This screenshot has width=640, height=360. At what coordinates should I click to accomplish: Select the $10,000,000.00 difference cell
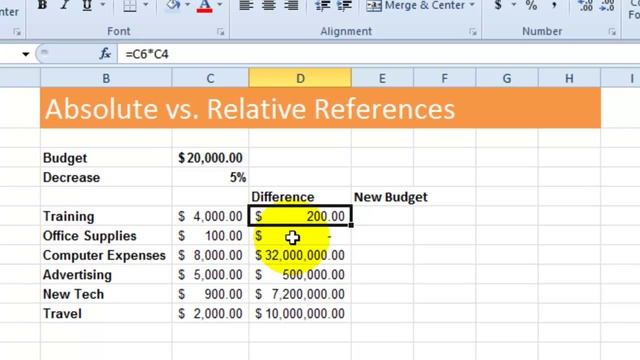(300, 314)
